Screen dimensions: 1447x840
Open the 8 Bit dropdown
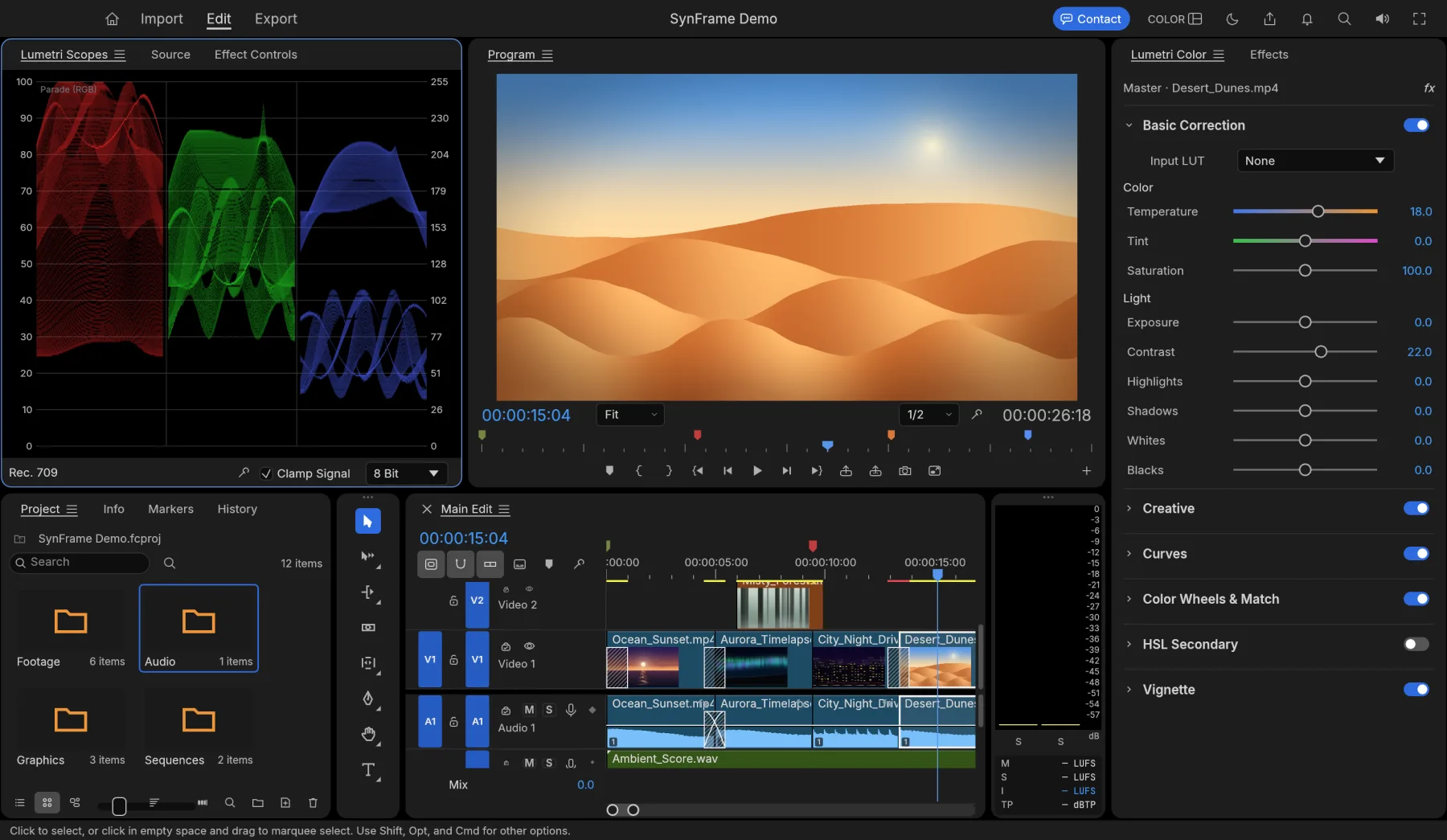click(407, 473)
